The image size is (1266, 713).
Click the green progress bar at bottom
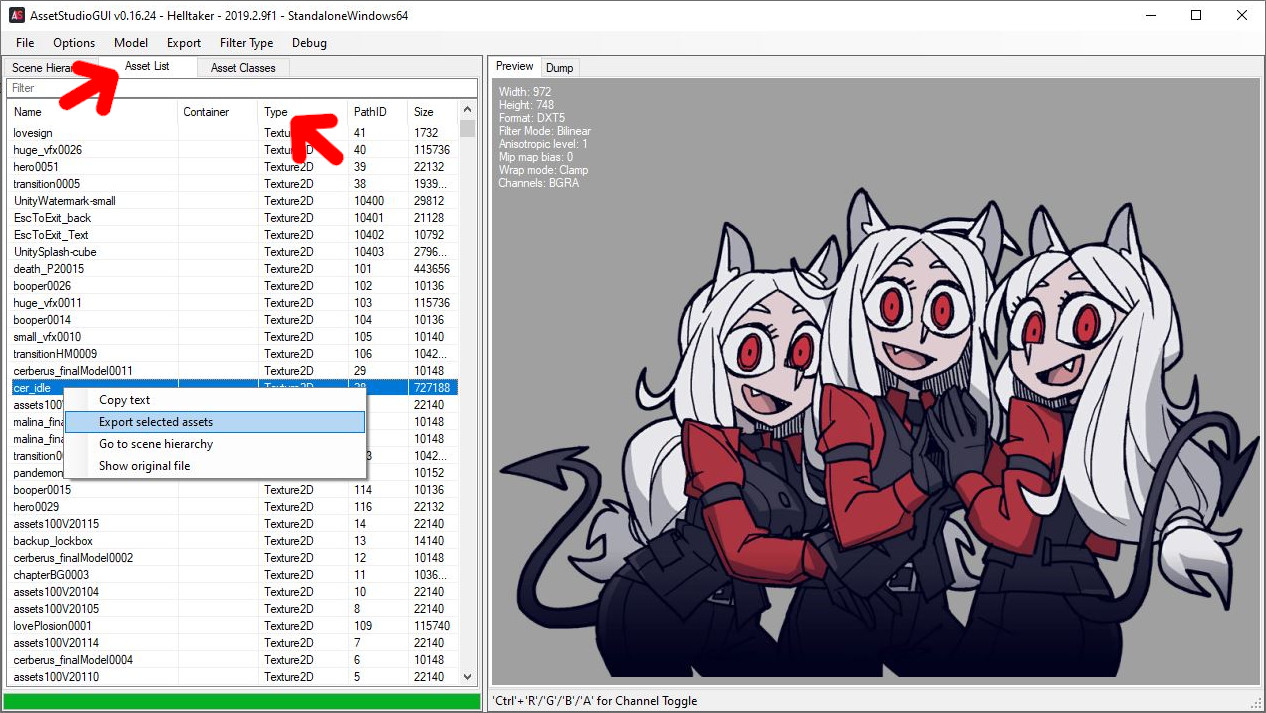coord(242,701)
